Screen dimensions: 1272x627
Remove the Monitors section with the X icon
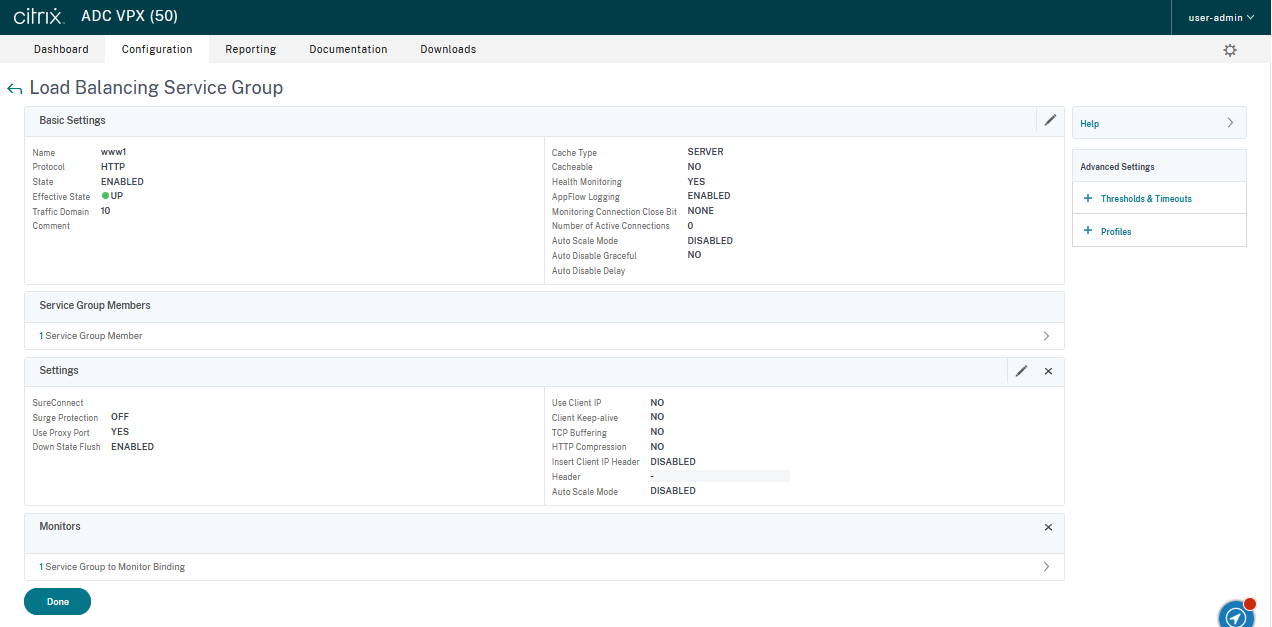pos(1048,527)
